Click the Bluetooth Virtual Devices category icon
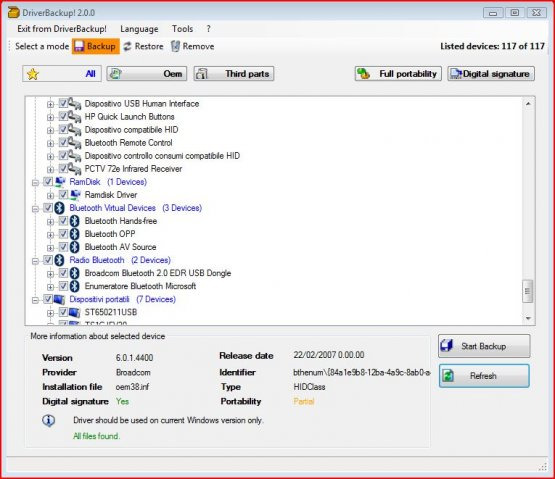The width and height of the screenshot is (555, 479). 59,208
